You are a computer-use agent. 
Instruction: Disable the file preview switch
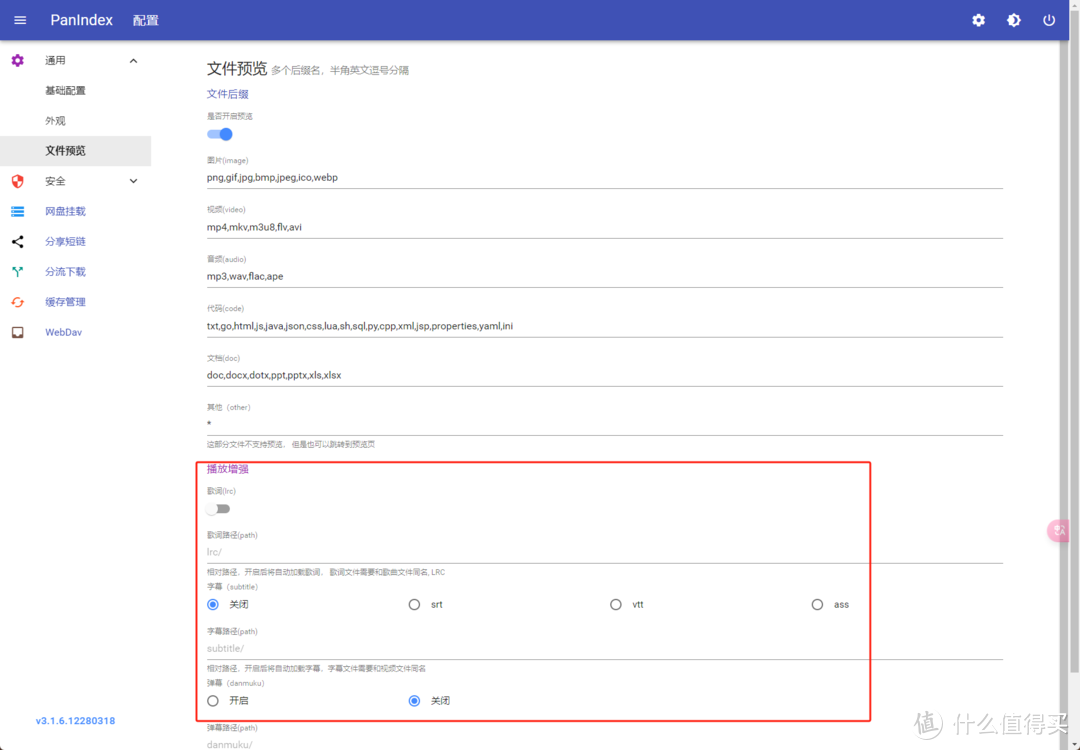[x=220, y=134]
